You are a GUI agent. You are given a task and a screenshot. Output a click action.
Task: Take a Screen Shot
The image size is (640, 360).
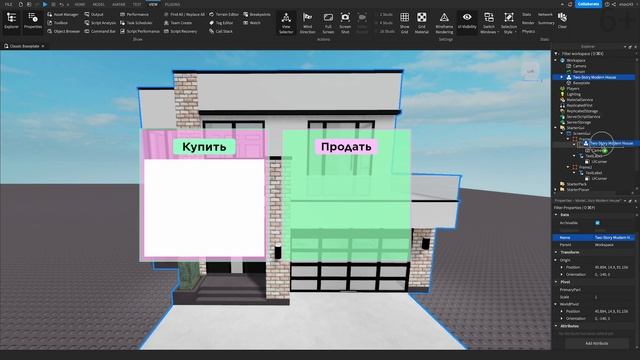coord(345,23)
